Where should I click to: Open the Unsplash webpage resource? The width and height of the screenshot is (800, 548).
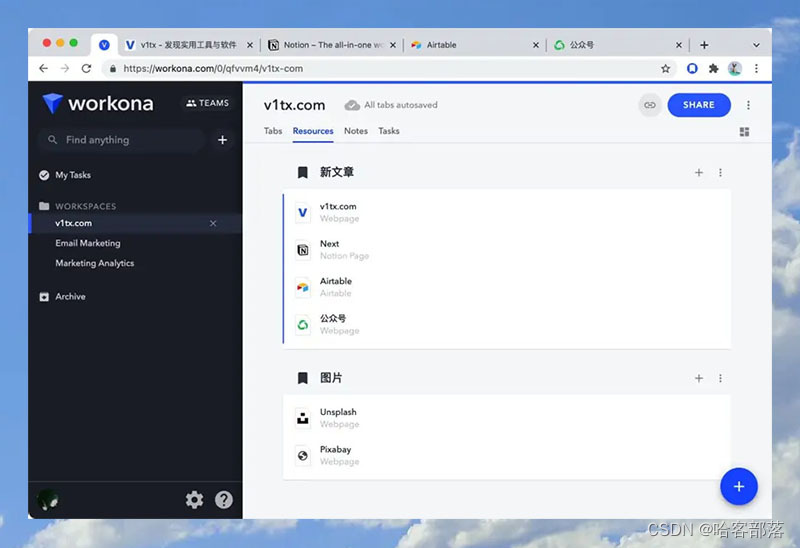pyautogui.click(x=507, y=418)
